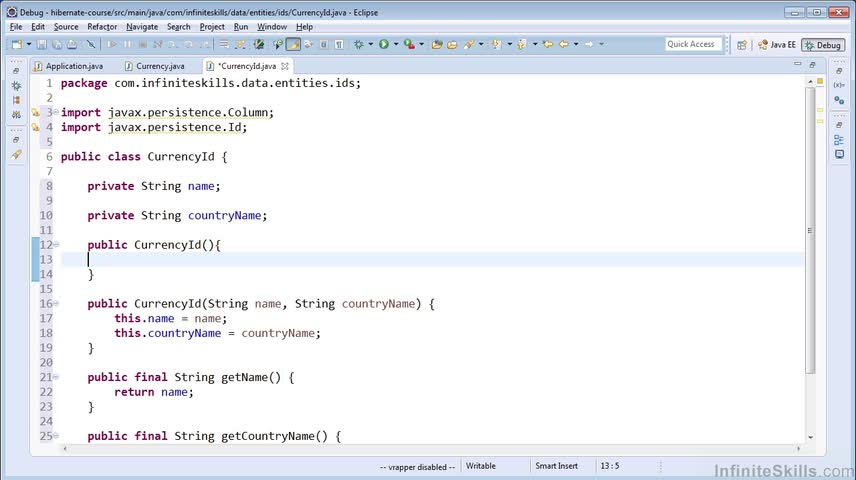Click the editor scroll down arrow

click(810, 437)
